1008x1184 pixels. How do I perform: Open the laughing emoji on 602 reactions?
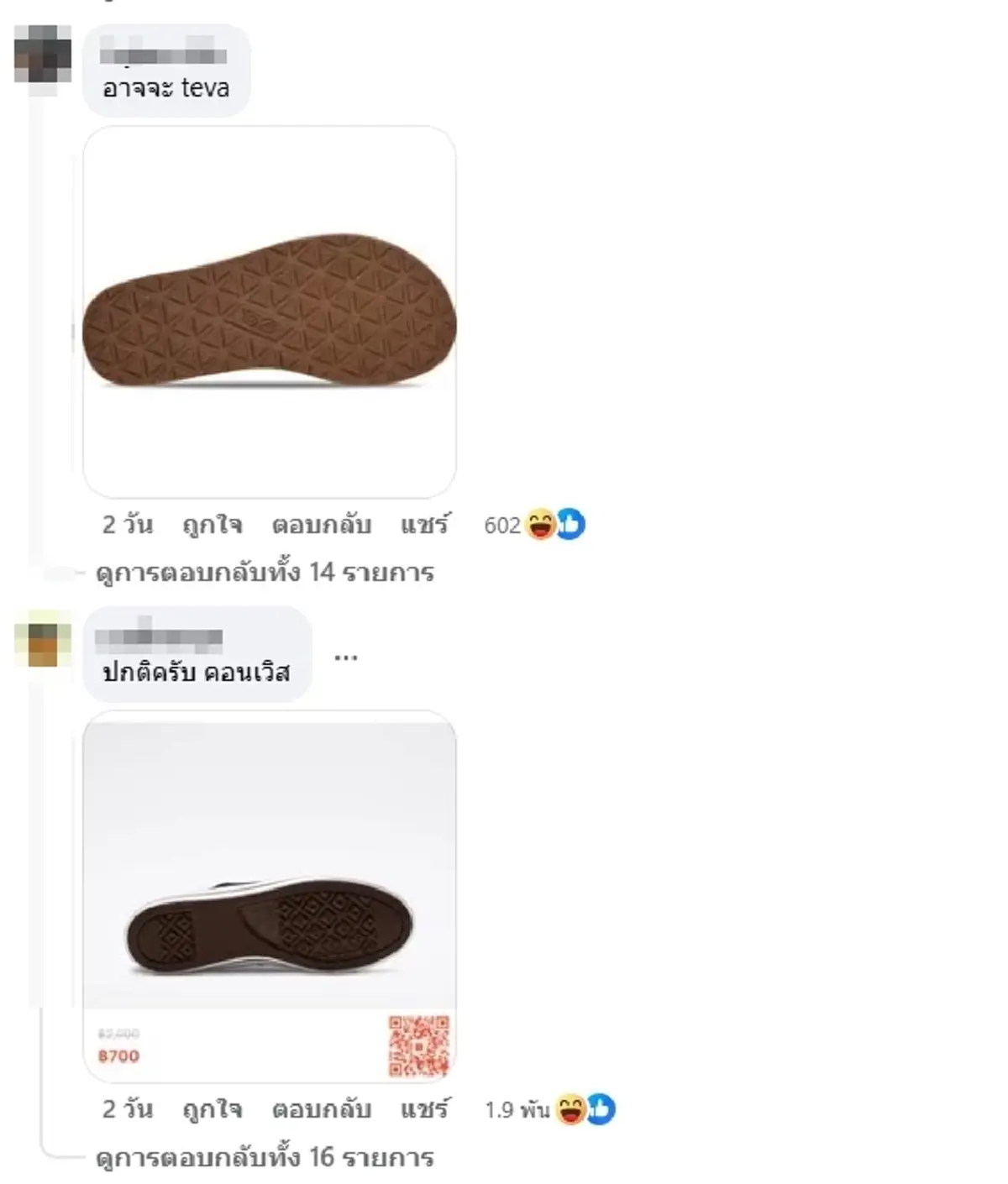click(541, 525)
